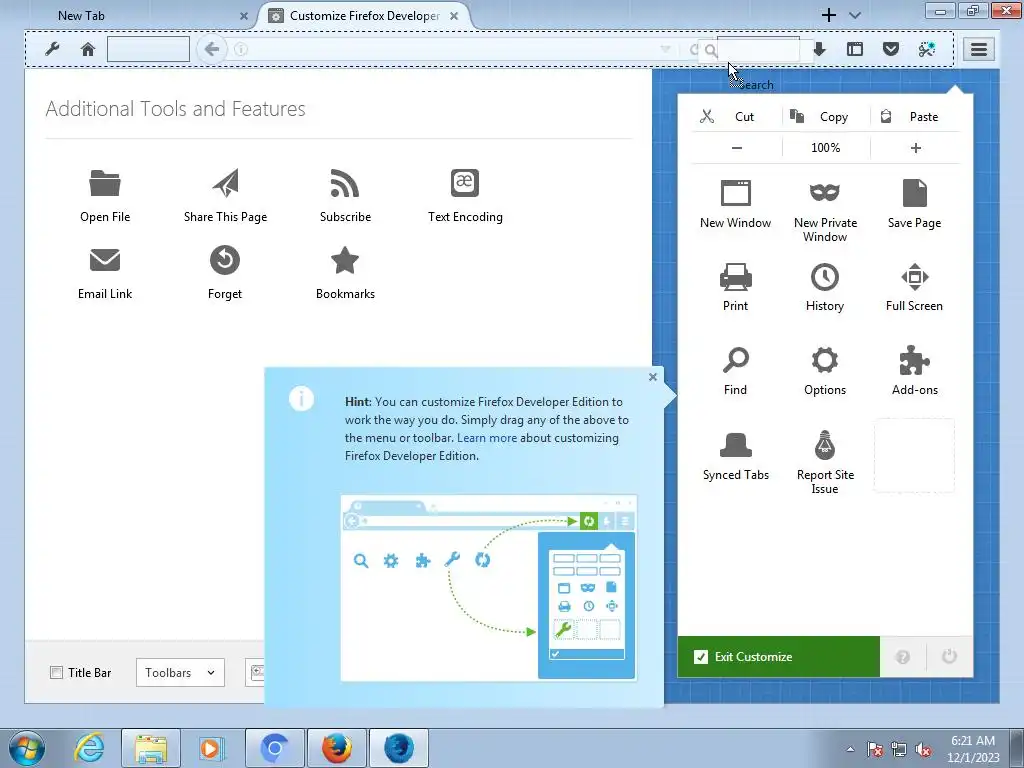Select the Customize Firefox Developer tab
The image size is (1024, 768).
[x=364, y=16]
